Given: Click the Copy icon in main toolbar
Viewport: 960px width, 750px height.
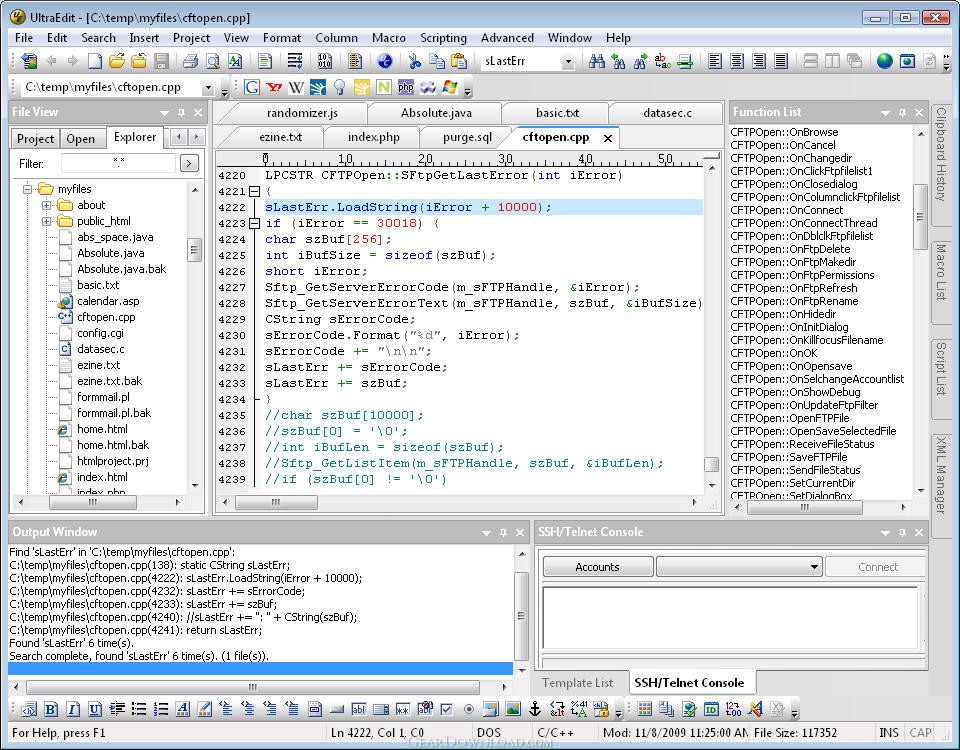Looking at the screenshot, I should point(437,61).
